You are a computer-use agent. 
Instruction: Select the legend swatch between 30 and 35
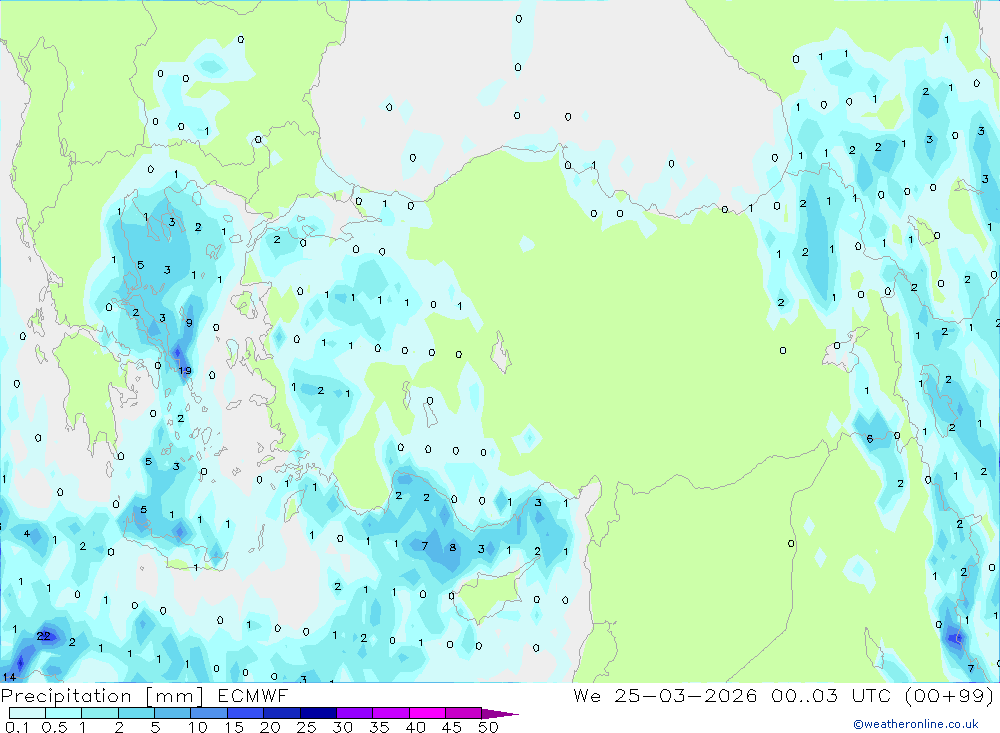tap(354, 713)
